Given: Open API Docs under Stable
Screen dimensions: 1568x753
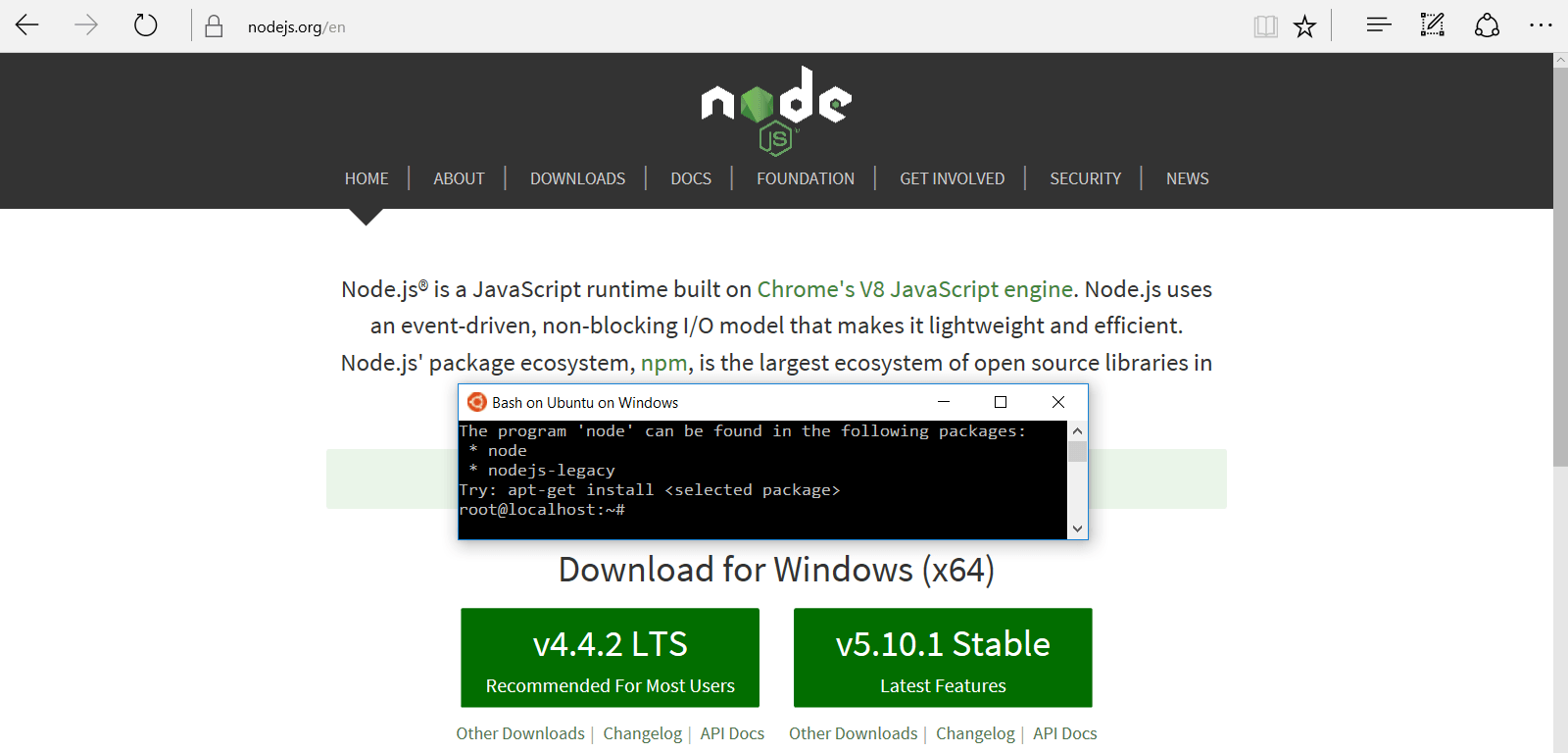Looking at the screenshot, I should coord(1065,733).
